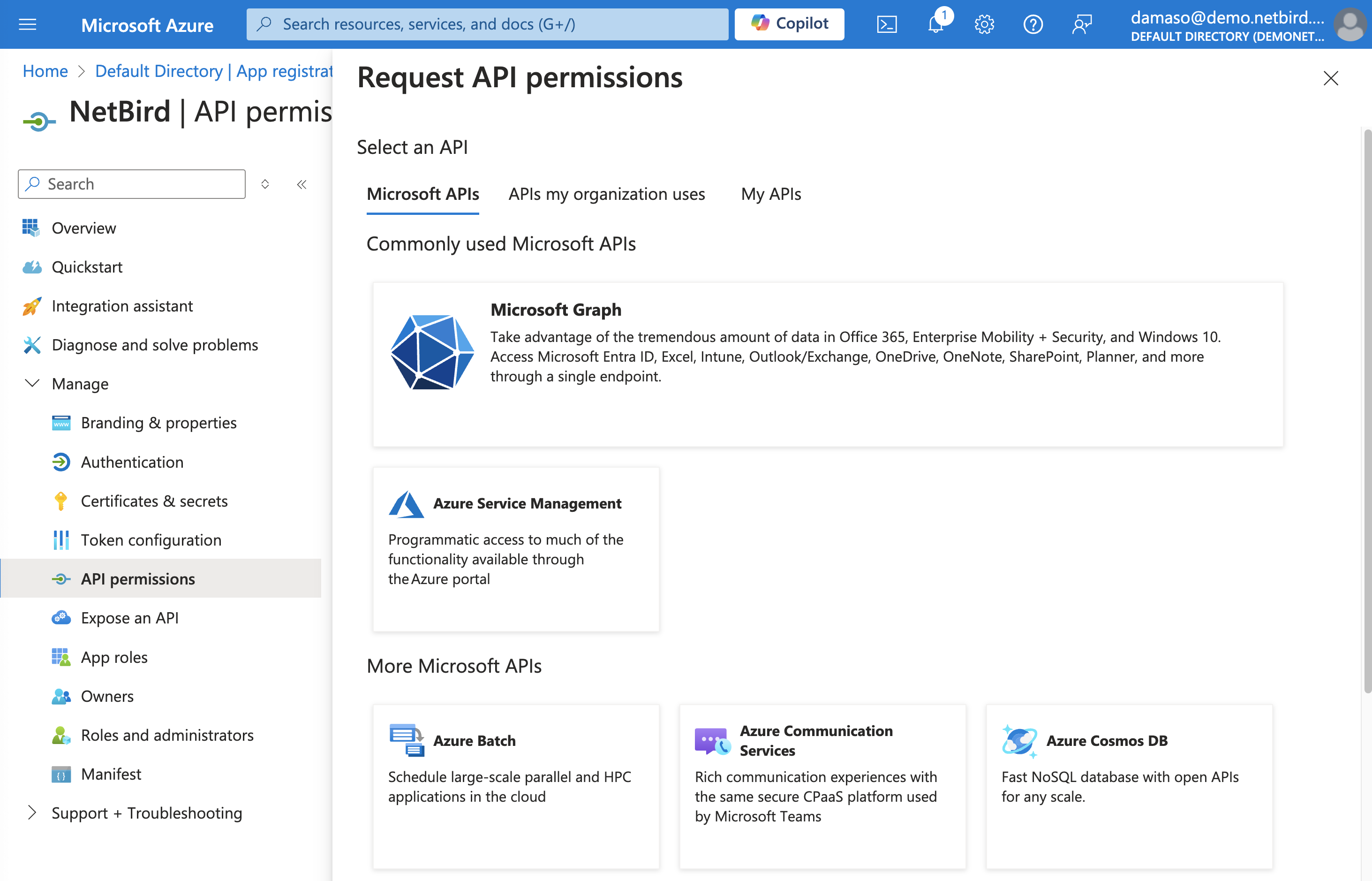The width and height of the screenshot is (1372, 881).
Task: Launch Copilot from the top bar
Action: coord(789,24)
